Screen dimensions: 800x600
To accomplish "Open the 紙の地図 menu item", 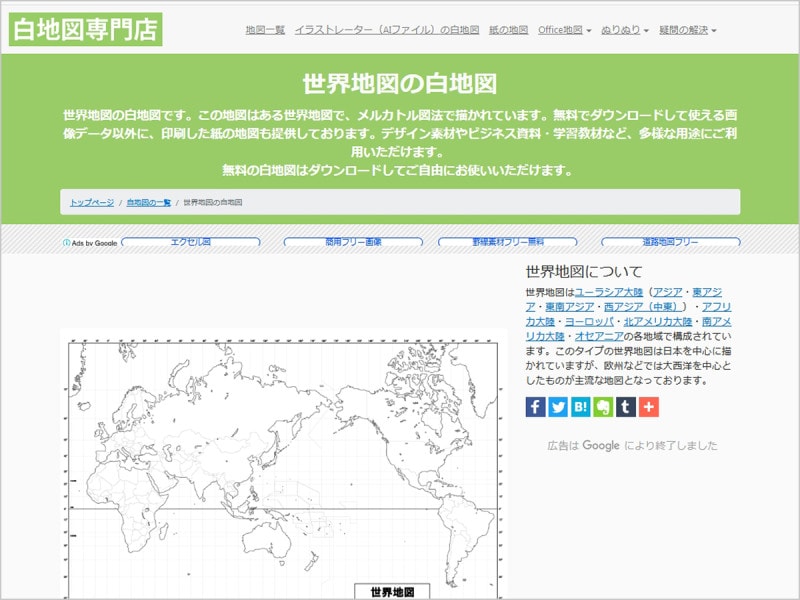I will 510,29.
